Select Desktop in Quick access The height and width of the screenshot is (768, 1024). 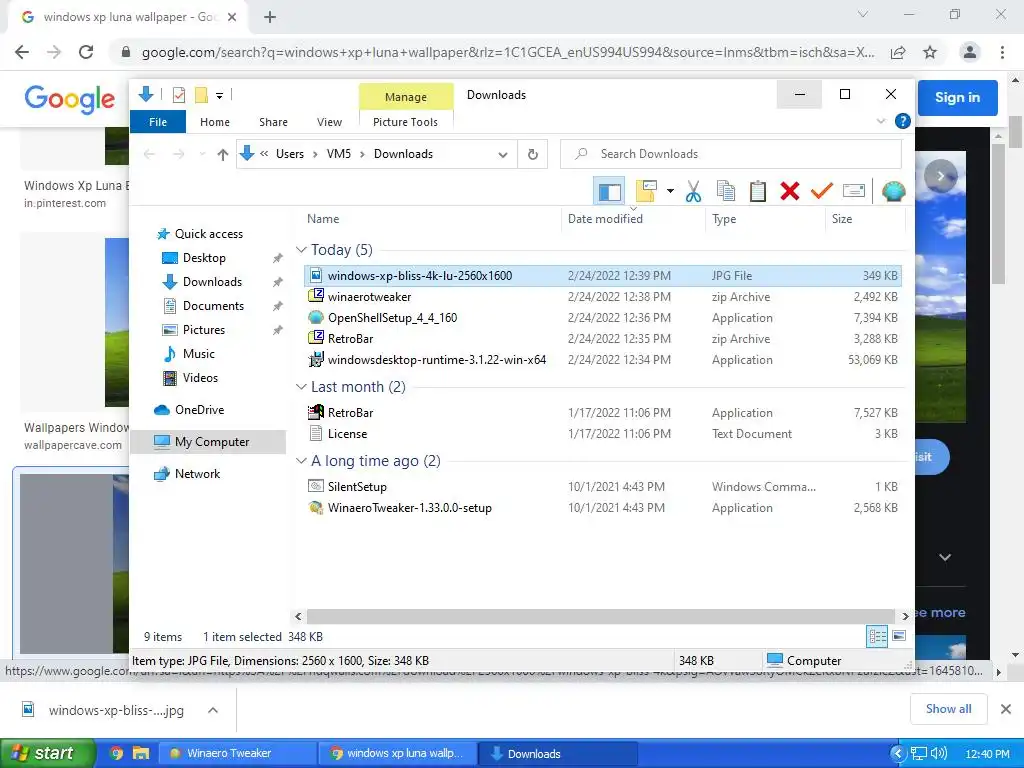[204, 258]
